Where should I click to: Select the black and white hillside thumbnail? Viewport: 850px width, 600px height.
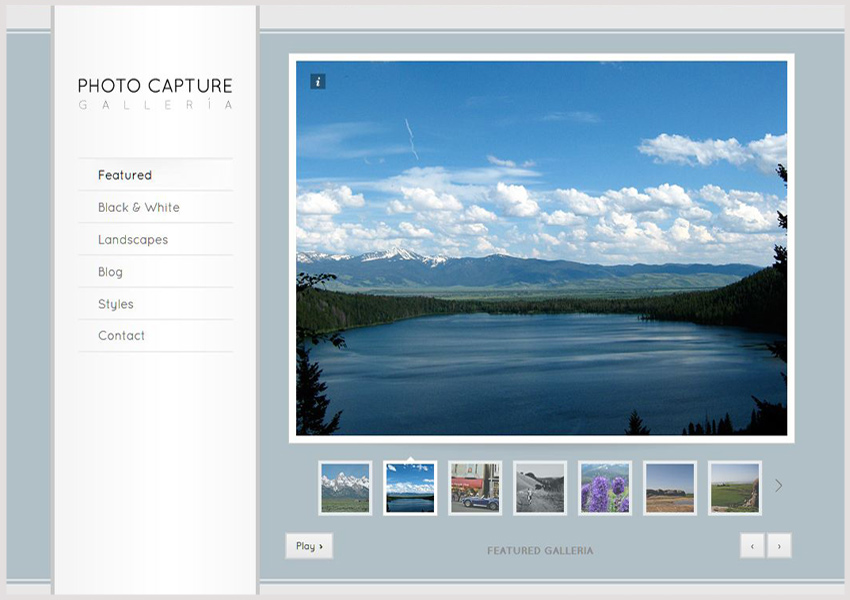click(x=540, y=488)
